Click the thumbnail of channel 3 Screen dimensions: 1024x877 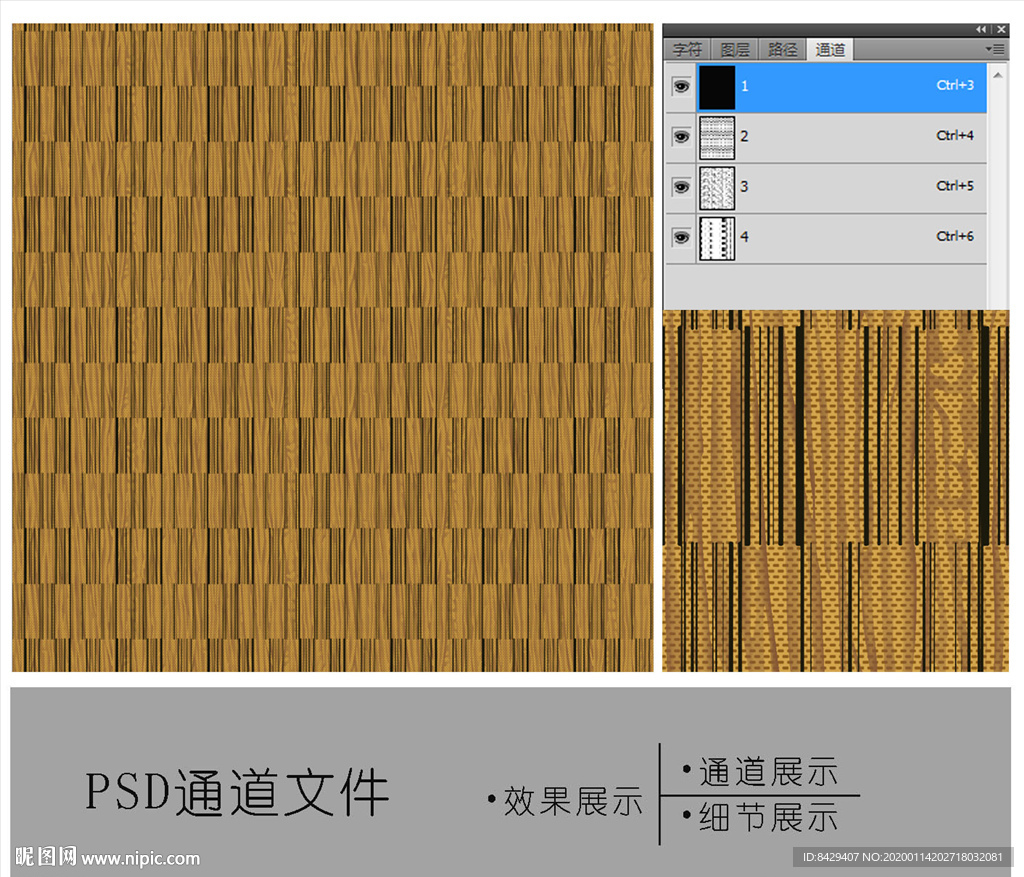tap(717, 188)
